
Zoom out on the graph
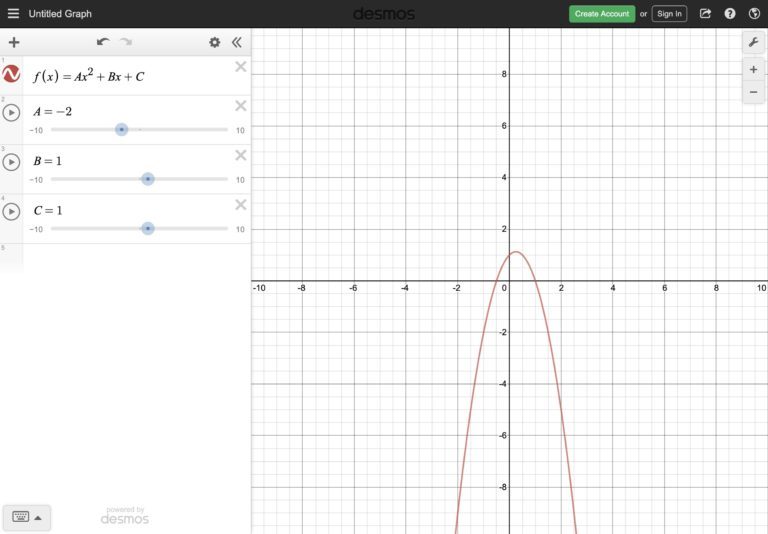tap(754, 92)
